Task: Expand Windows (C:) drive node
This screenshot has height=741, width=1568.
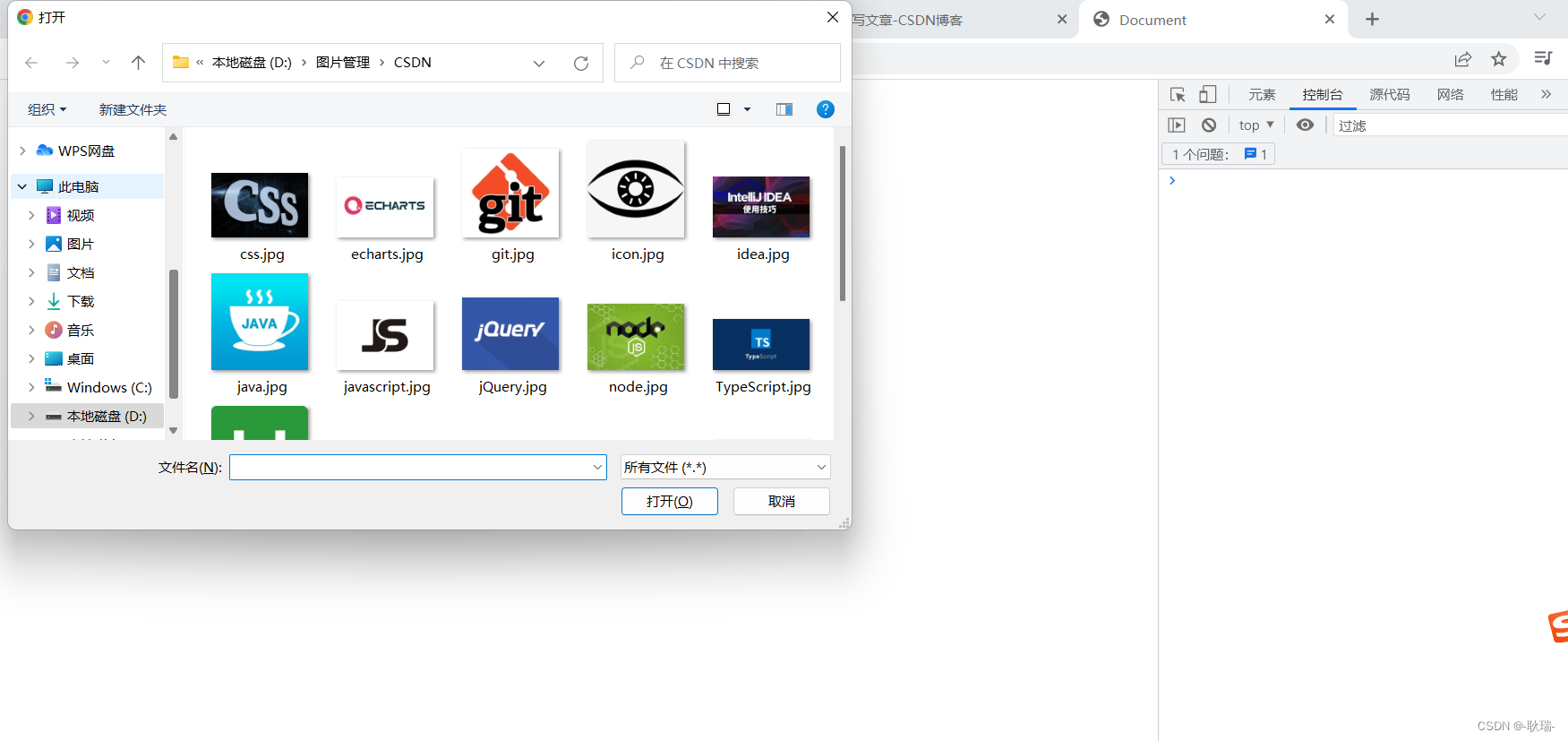Action: coord(31,387)
